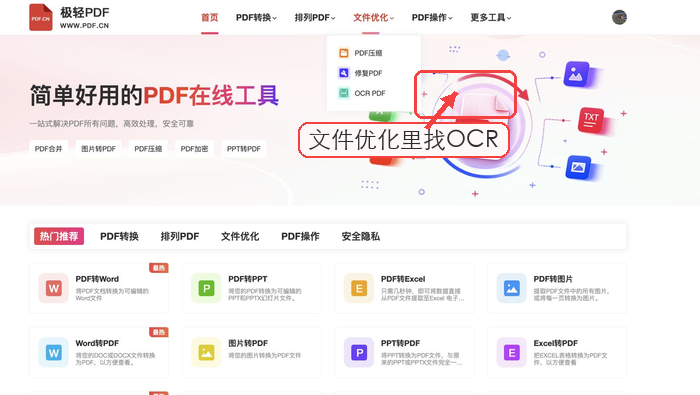Click the 最热 badge on PDF转Word
This screenshot has width=700, height=395.
click(x=158, y=268)
